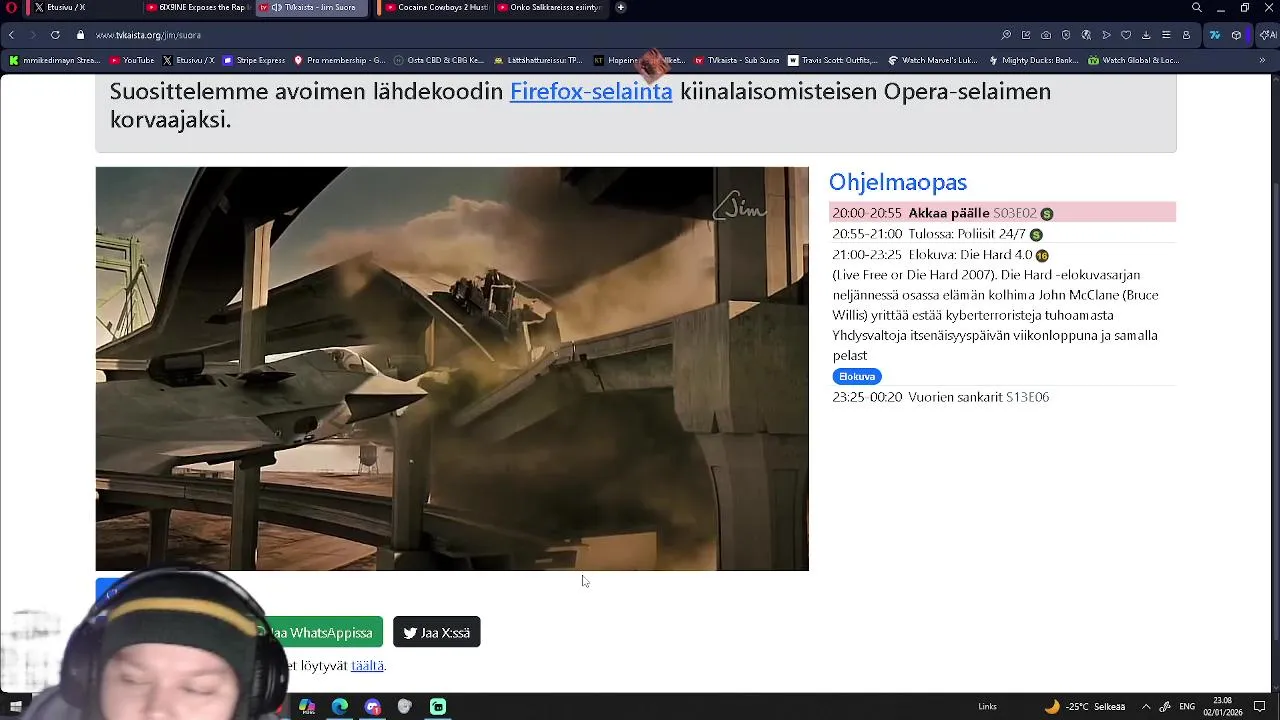
Task: Open the taskbar clock showing 23.08
Action: [1222, 706]
